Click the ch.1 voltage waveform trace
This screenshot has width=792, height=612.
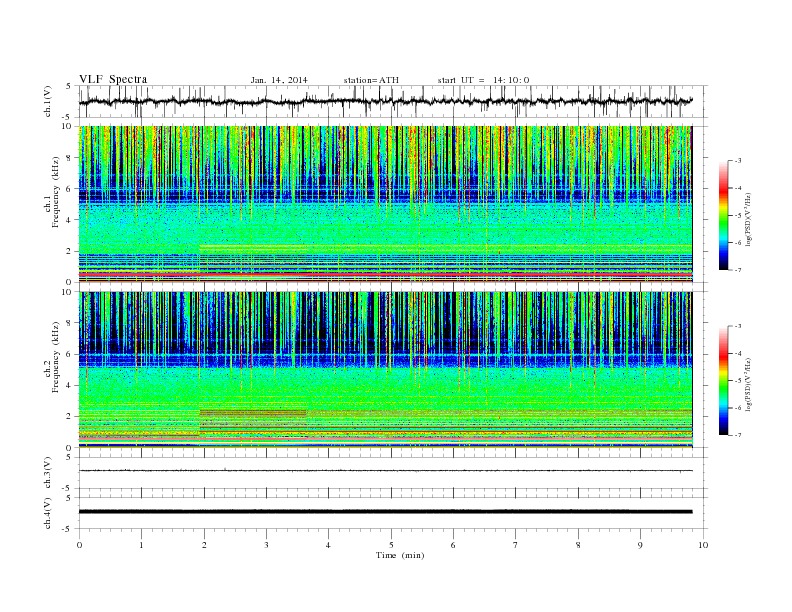pos(385,101)
